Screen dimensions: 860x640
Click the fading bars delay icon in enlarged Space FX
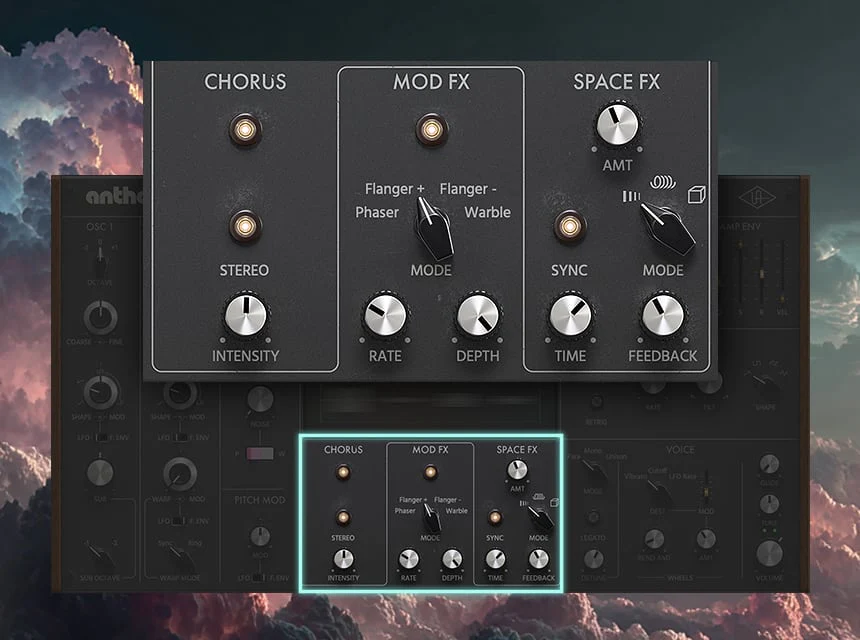point(630,197)
